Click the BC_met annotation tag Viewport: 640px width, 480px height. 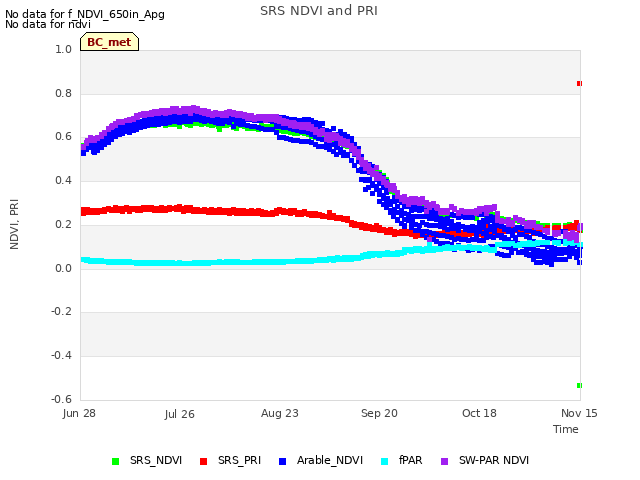(109, 42)
